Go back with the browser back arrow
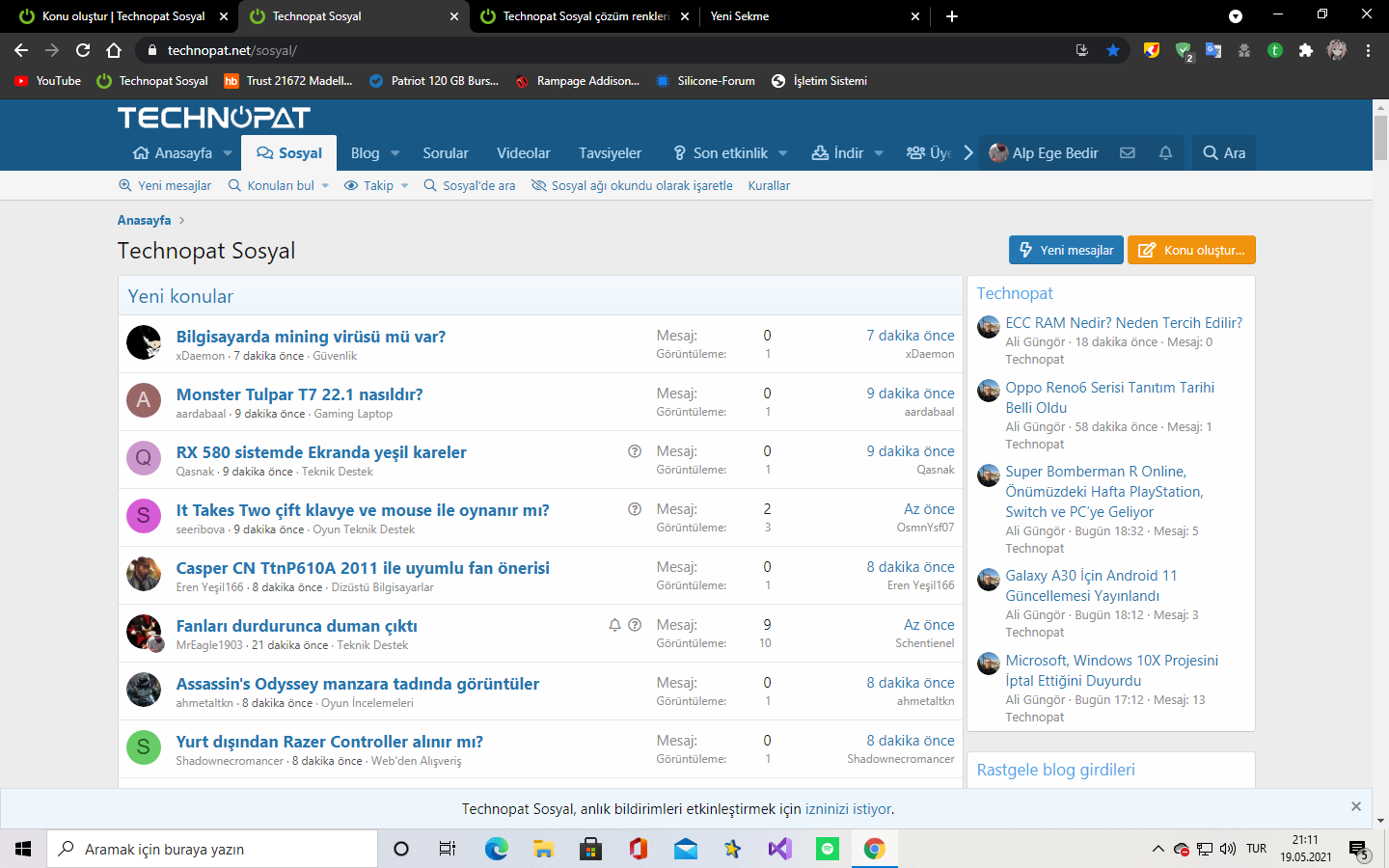 coord(21,50)
